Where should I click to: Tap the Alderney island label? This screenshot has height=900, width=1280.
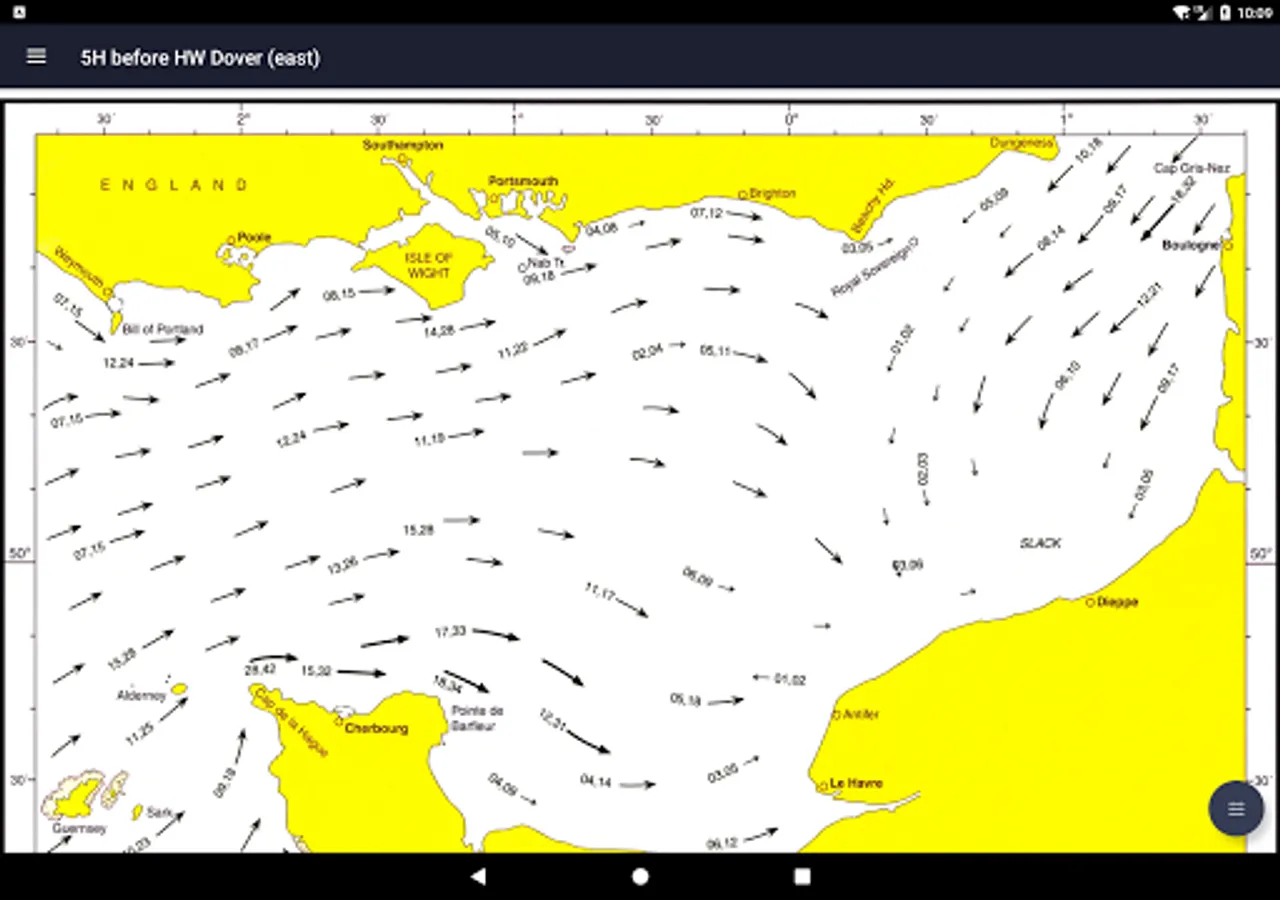(x=141, y=695)
